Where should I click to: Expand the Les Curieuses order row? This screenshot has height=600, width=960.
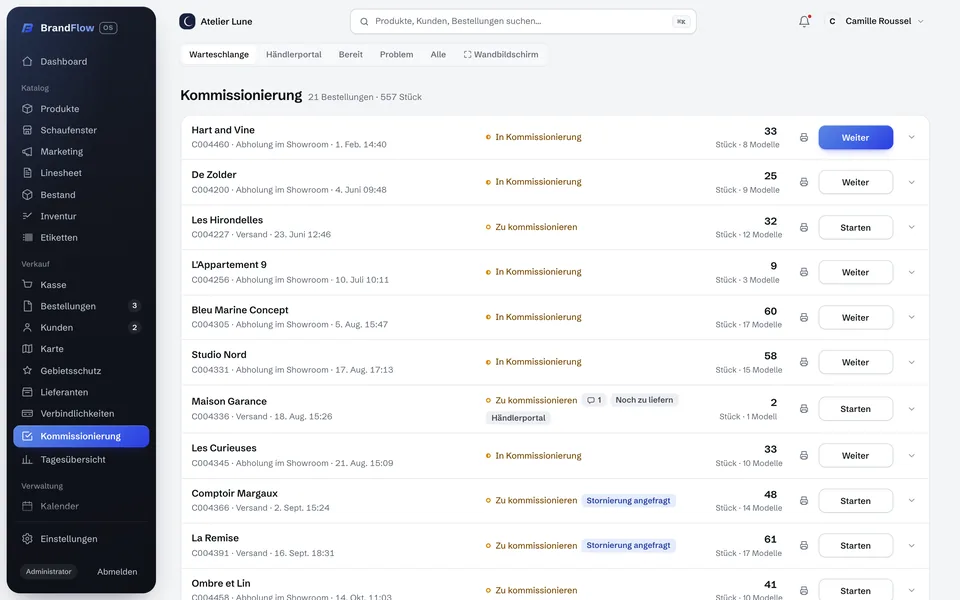912,456
